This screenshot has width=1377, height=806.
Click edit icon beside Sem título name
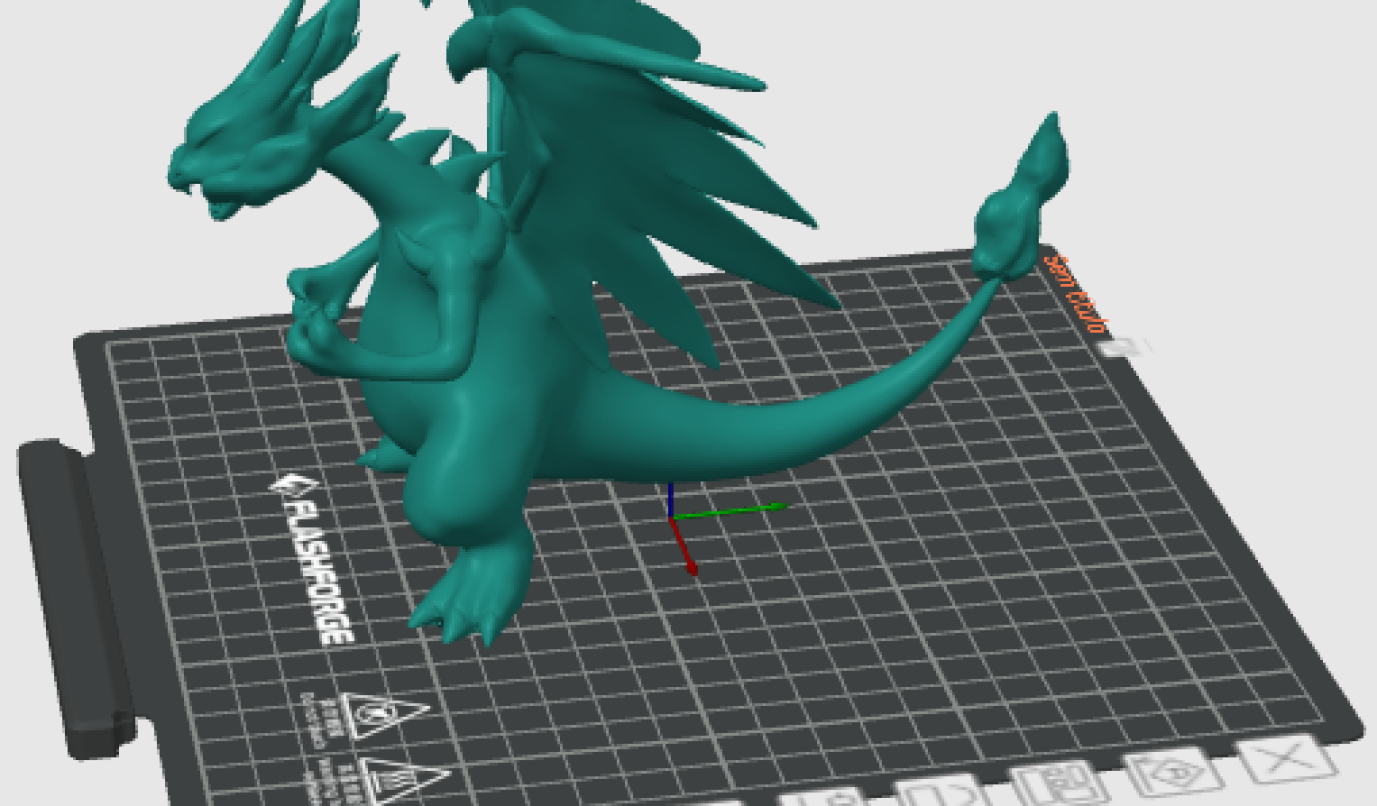1122,347
